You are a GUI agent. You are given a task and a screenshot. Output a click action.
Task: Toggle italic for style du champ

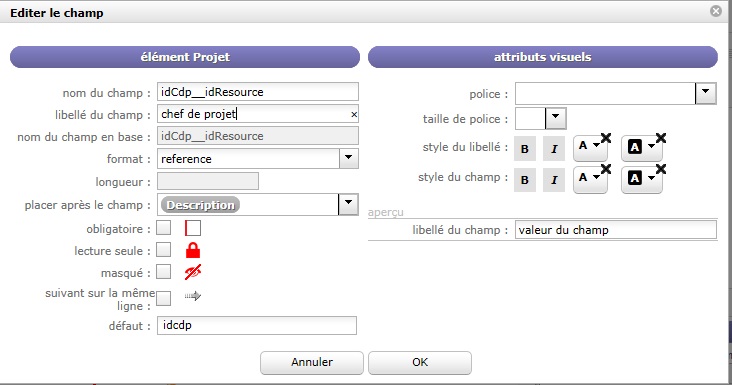[554, 180]
